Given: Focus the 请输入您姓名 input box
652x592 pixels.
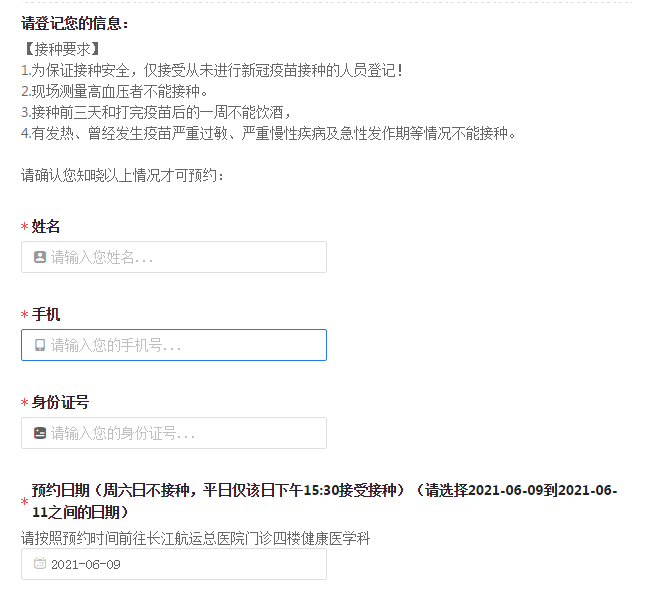Looking at the screenshot, I should pos(185,257).
